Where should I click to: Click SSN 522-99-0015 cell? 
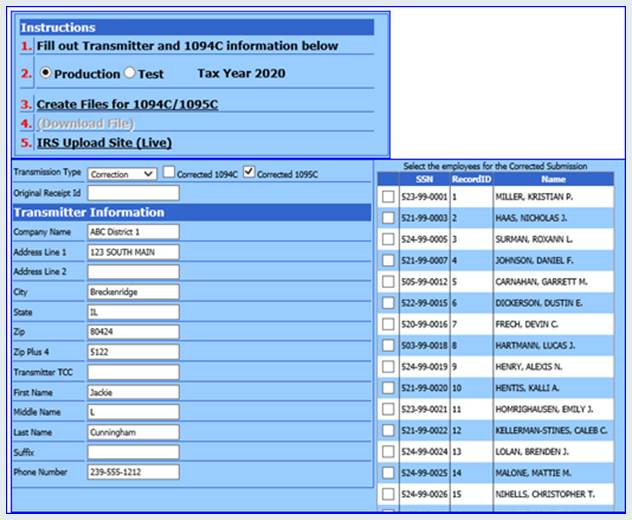424,303
